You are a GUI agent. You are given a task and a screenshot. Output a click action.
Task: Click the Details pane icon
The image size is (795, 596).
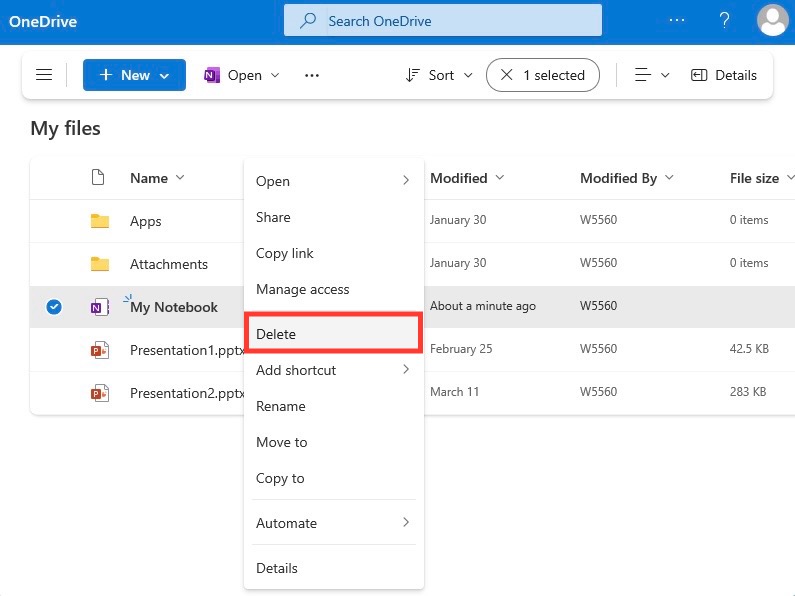coord(699,76)
